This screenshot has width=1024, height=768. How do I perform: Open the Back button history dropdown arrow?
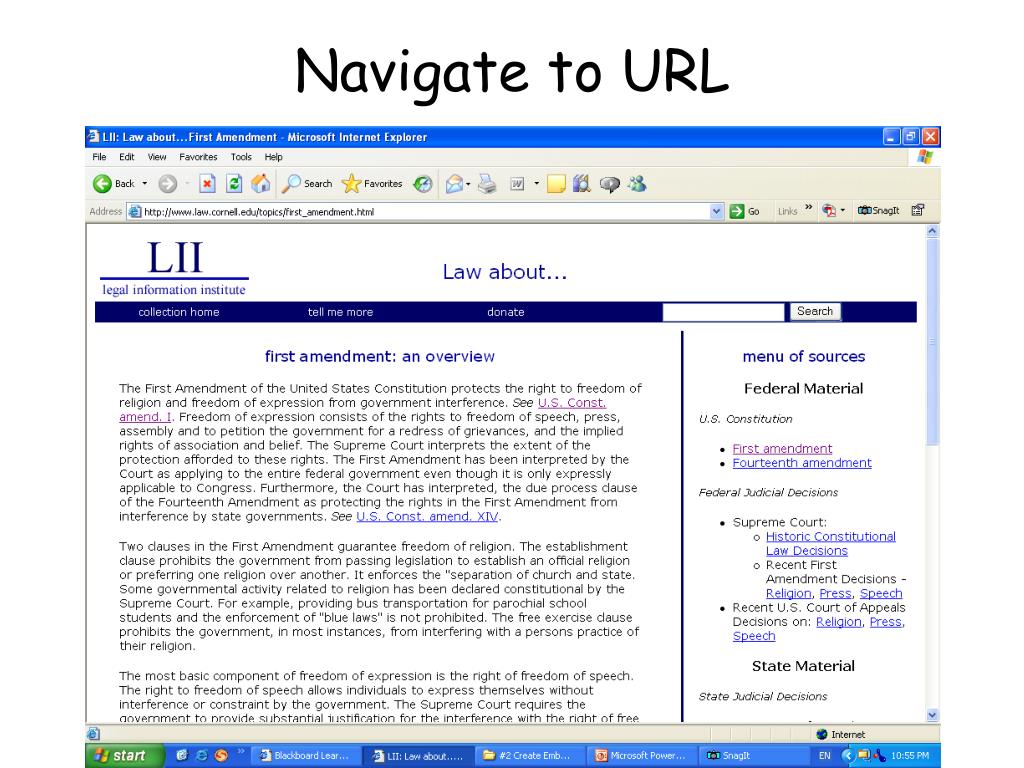[x=144, y=184]
